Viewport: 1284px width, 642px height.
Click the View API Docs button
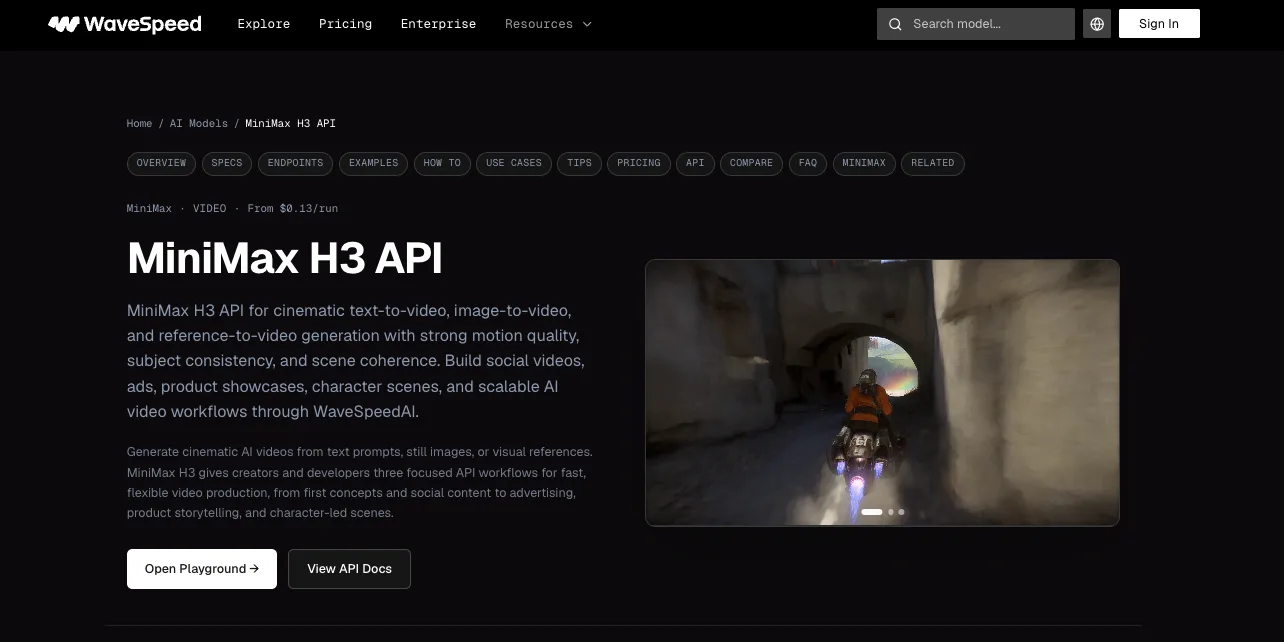click(x=349, y=569)
